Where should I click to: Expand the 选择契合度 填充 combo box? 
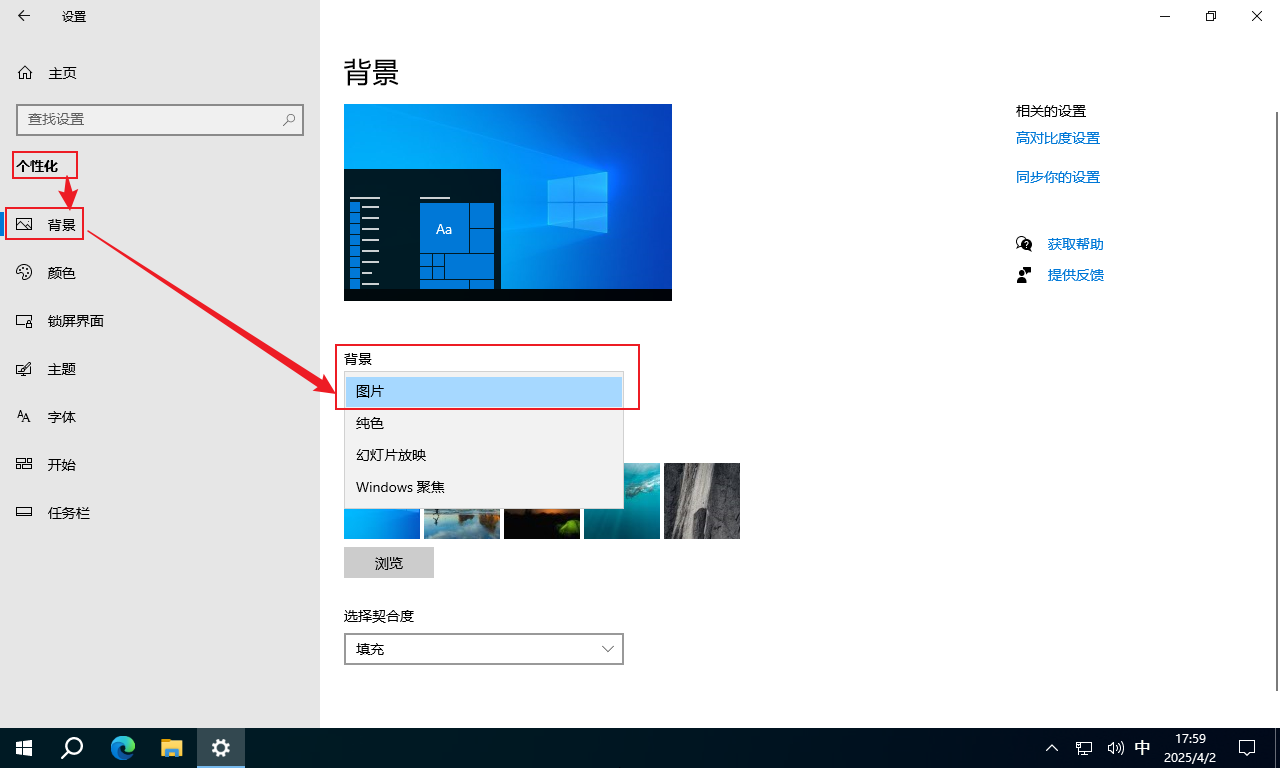pyautogui.click(x=484, y=649)
